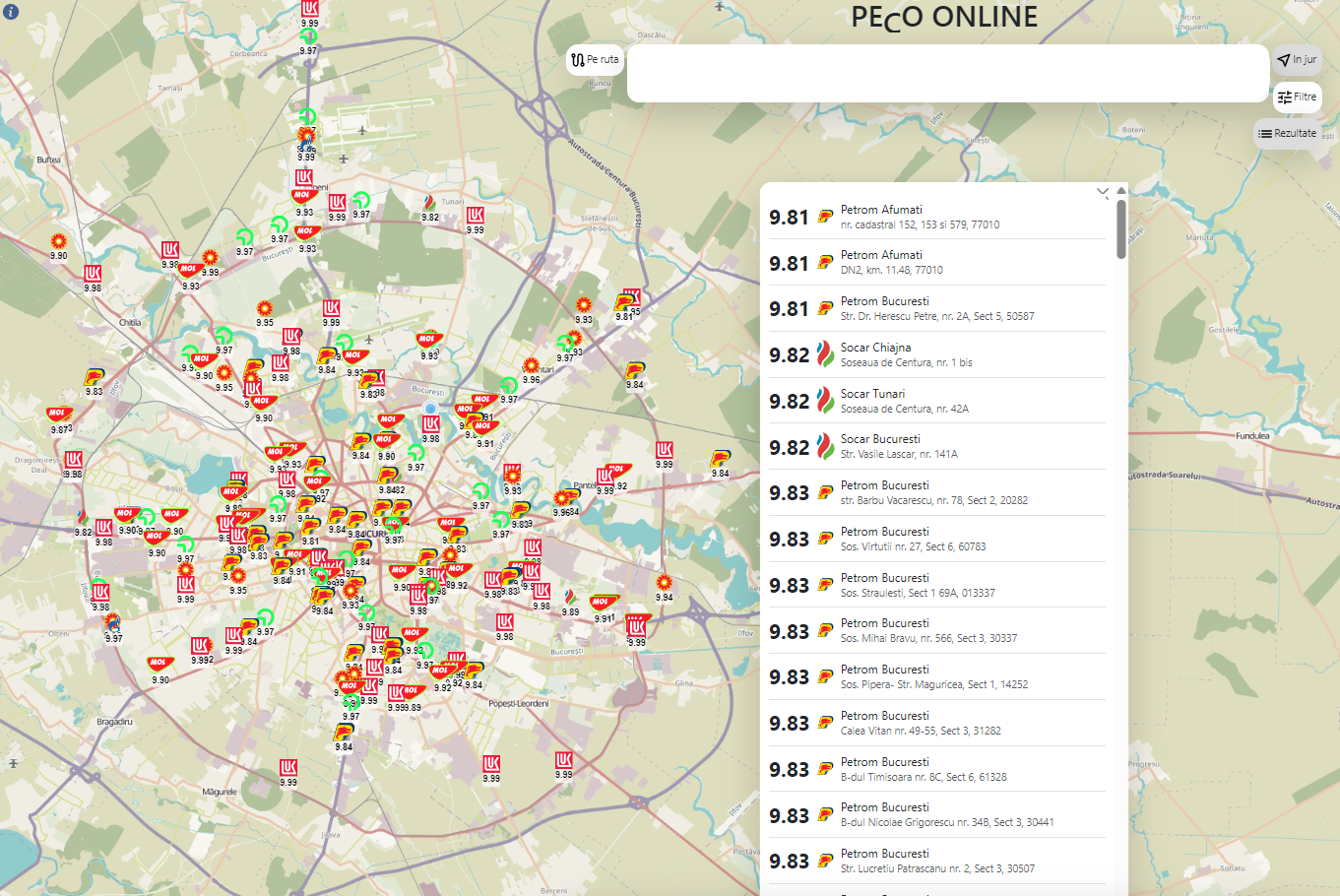Image resolution: width=1340 pixels, height=896 pixels.
Task: Select the Rompetrol 9.94 station marker on the map
Action: click(665, 583)
